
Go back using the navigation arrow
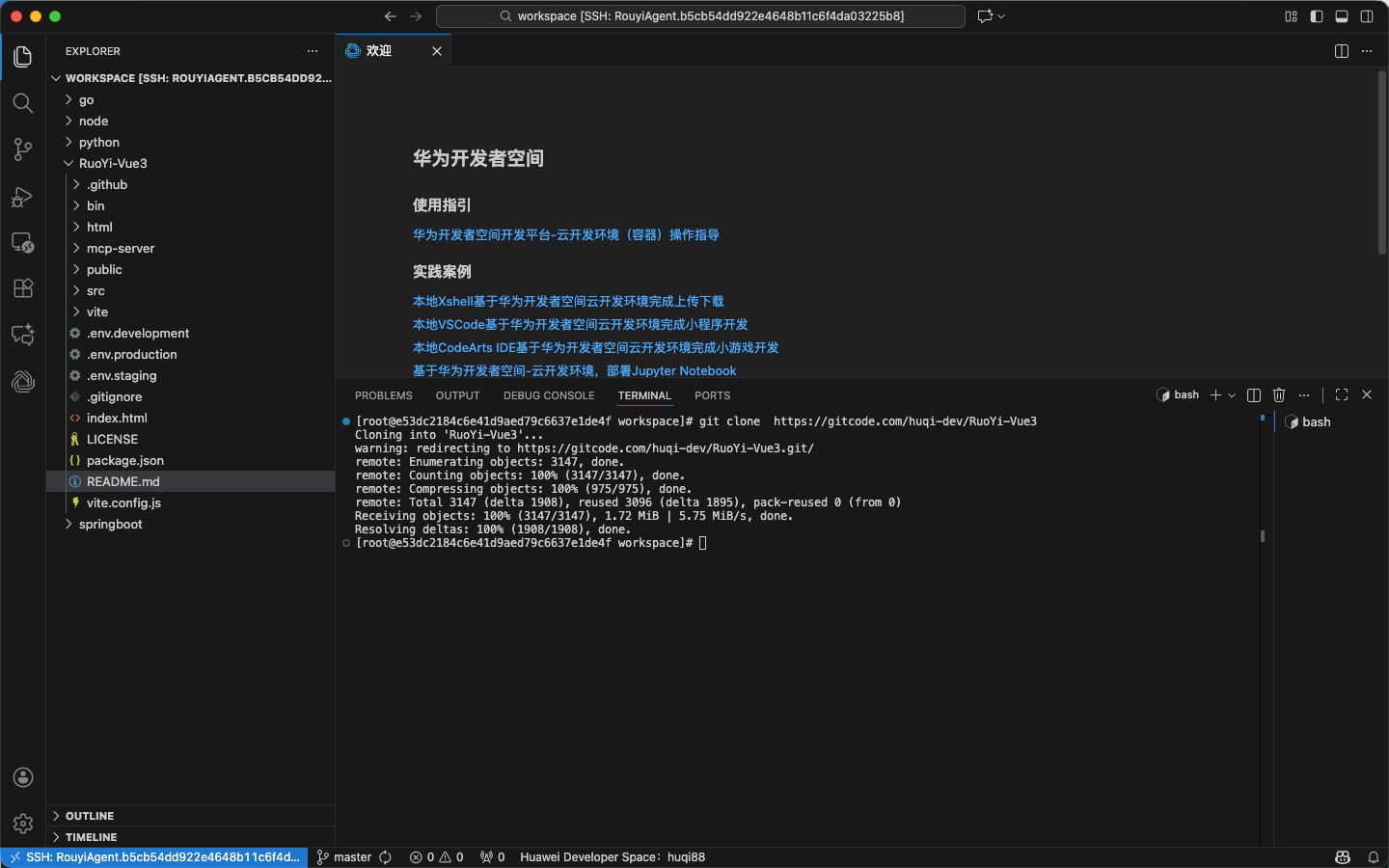tap(390, 16)
